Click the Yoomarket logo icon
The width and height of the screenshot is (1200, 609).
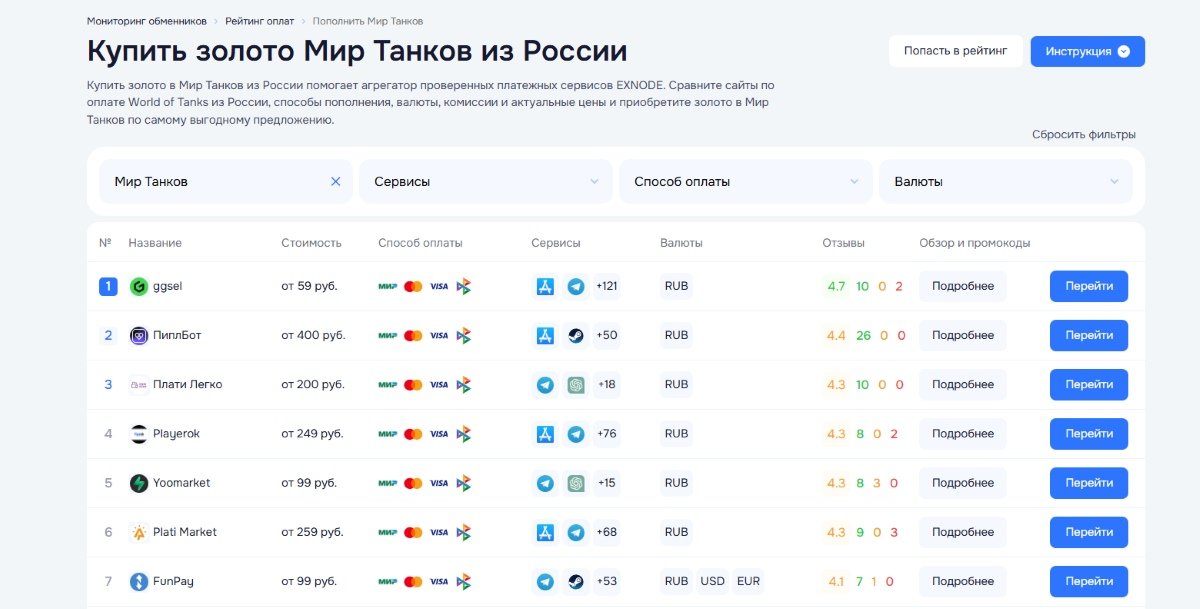[x=139, y=483]
